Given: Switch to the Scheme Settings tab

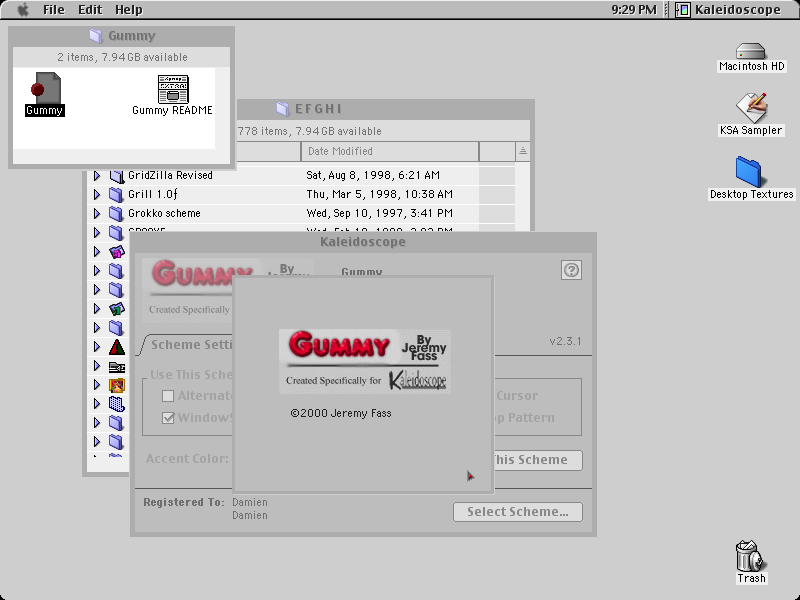Looking at the screenshot, I should pyautogui.click(x=191, y=345).
